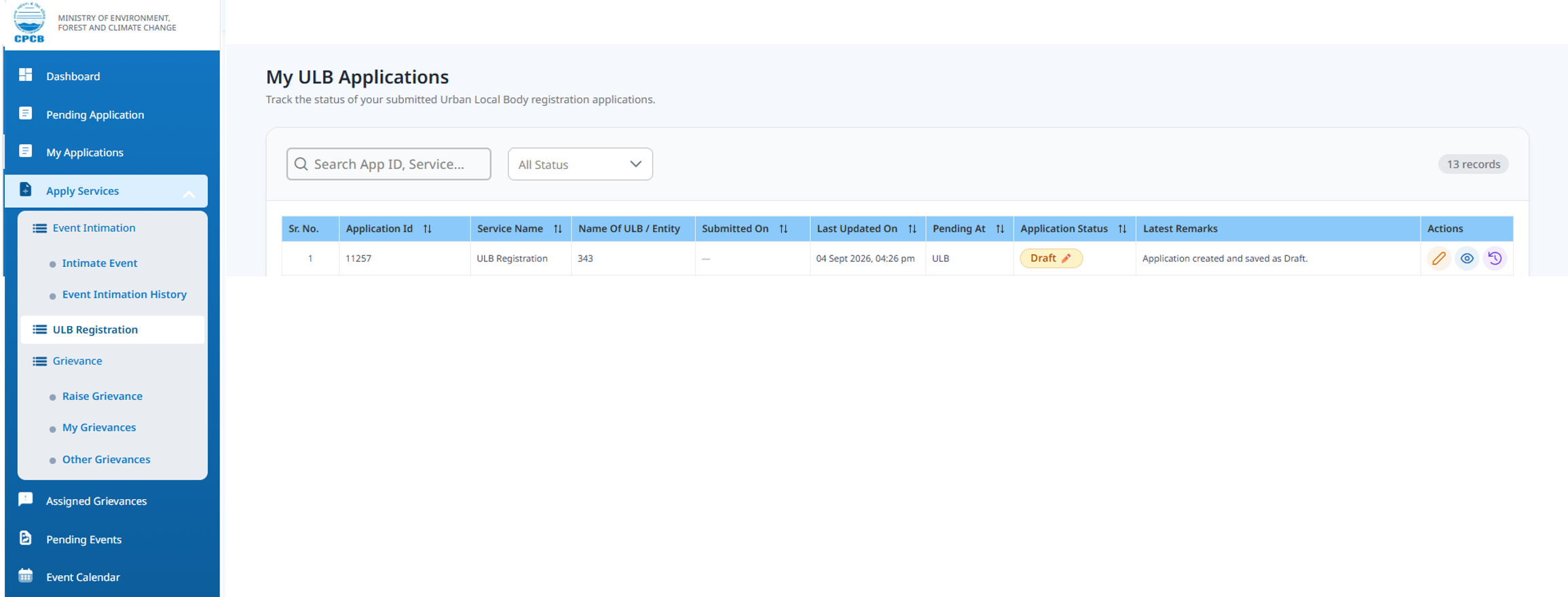Click the Draft status badge
1568x597 pixels.
(x=1051, y=258)
